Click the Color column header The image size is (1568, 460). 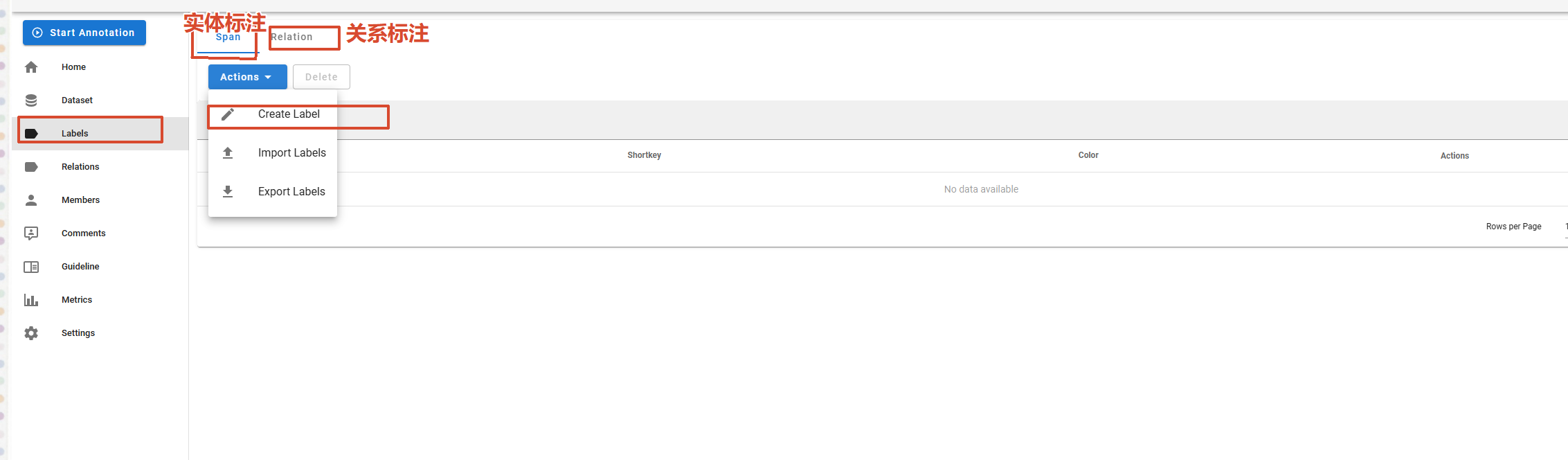1088,155
